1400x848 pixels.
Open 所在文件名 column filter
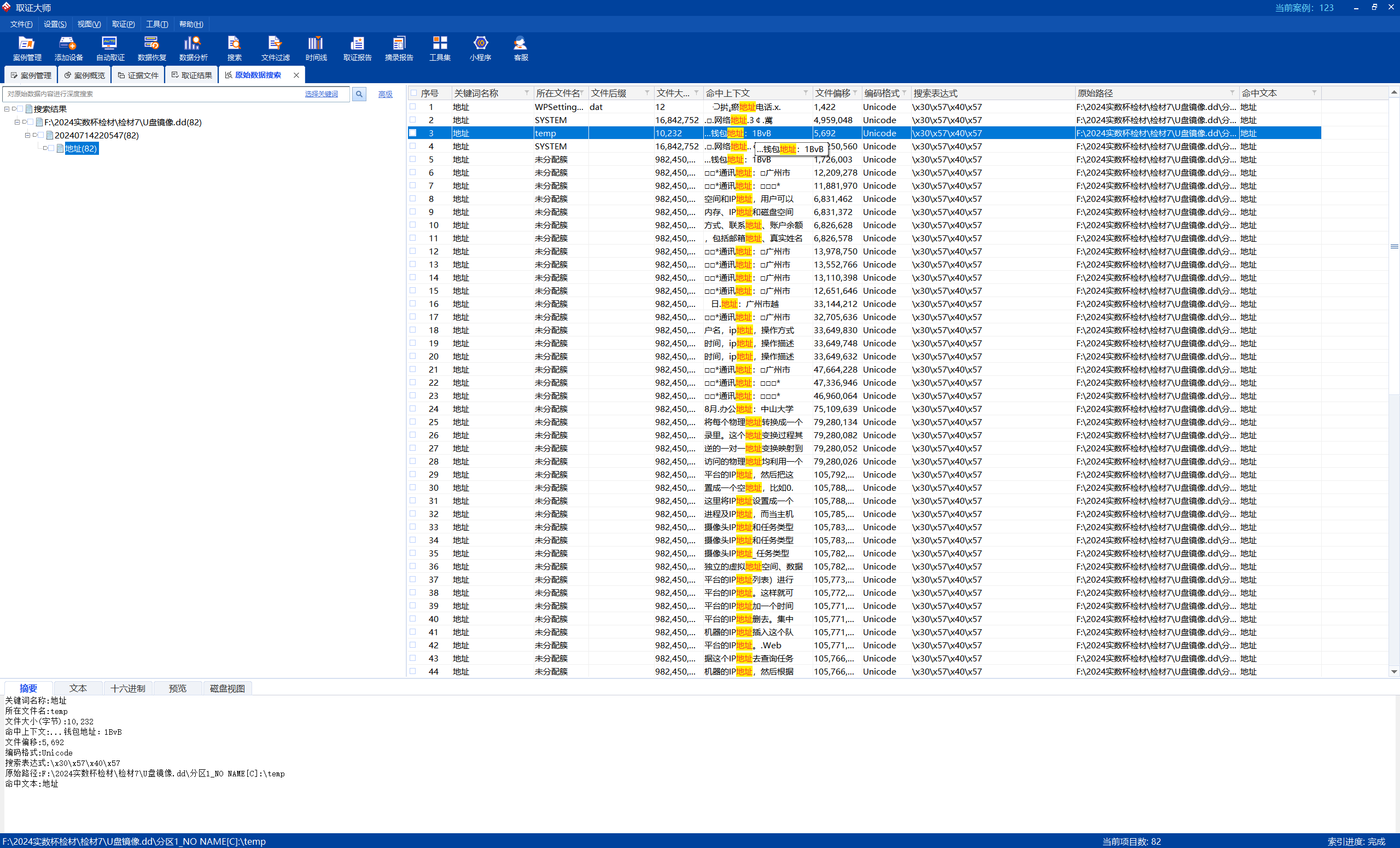pos(582,92)
